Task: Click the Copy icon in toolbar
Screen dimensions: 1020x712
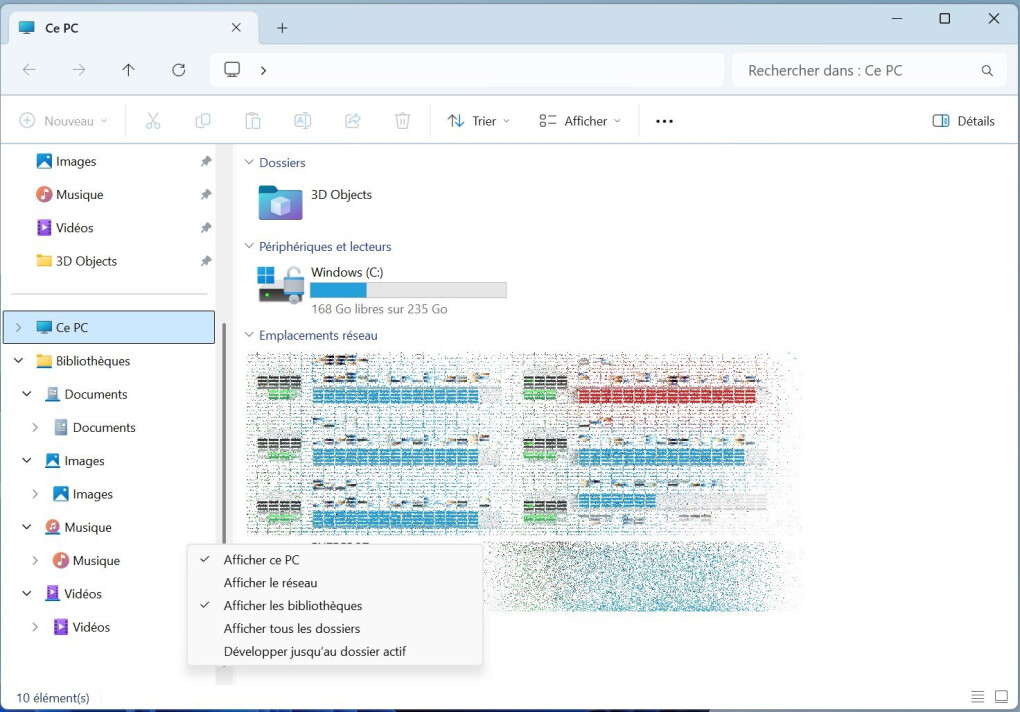Action: click(x=203, y=121)
